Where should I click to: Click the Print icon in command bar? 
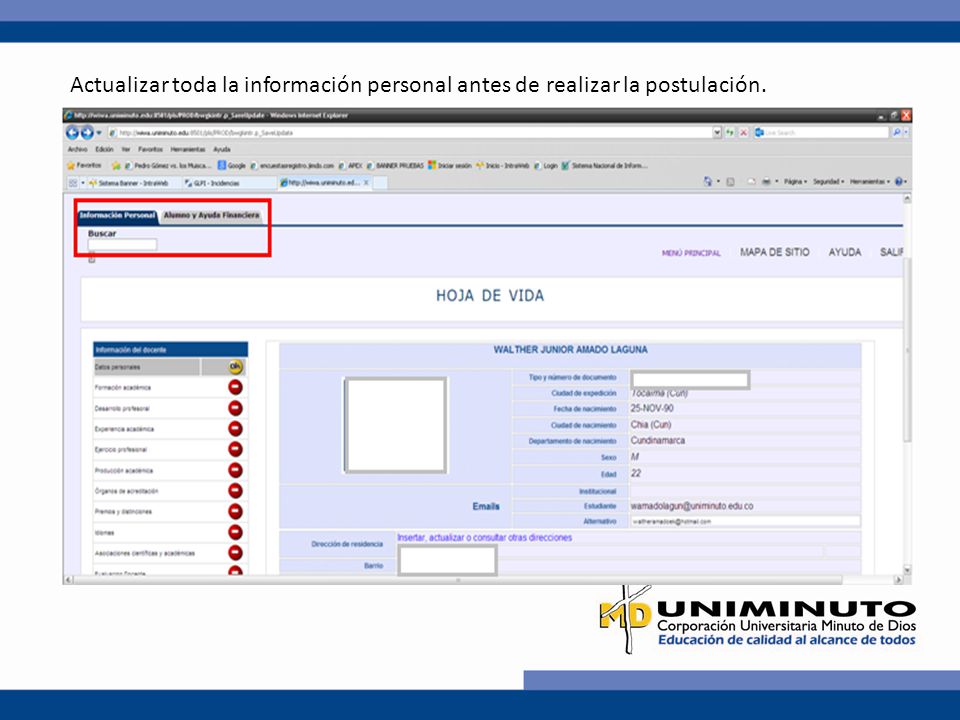click(x=765, y=182)
